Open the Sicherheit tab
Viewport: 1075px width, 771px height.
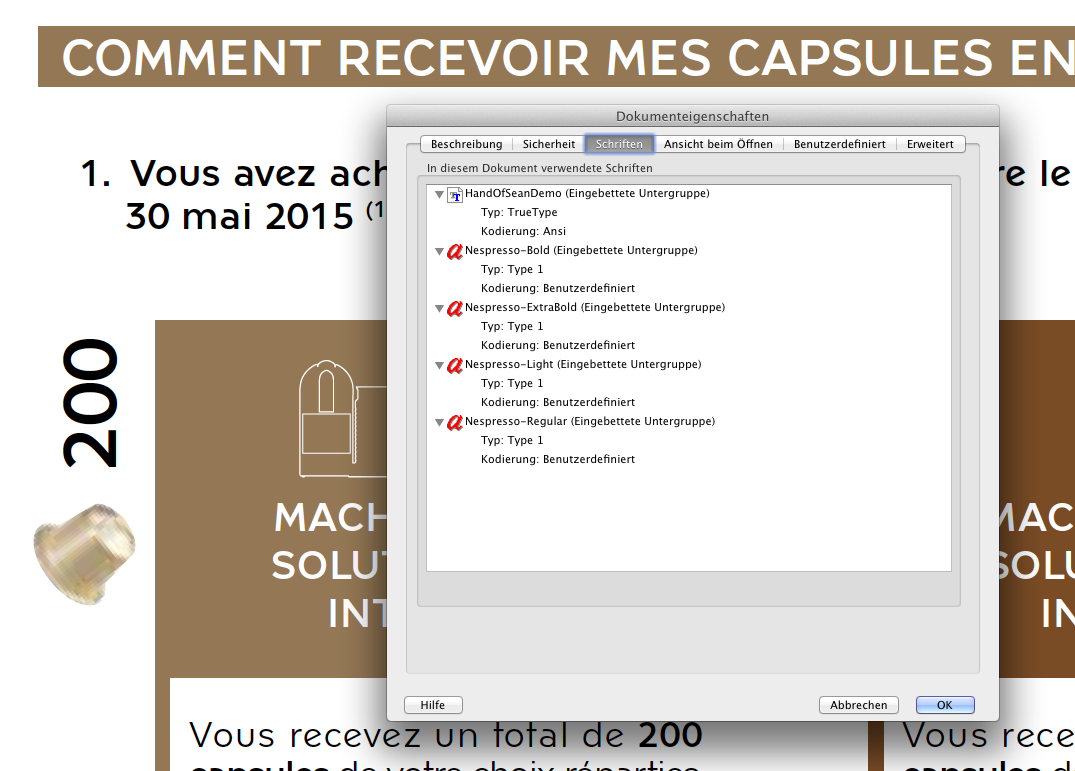548,144
